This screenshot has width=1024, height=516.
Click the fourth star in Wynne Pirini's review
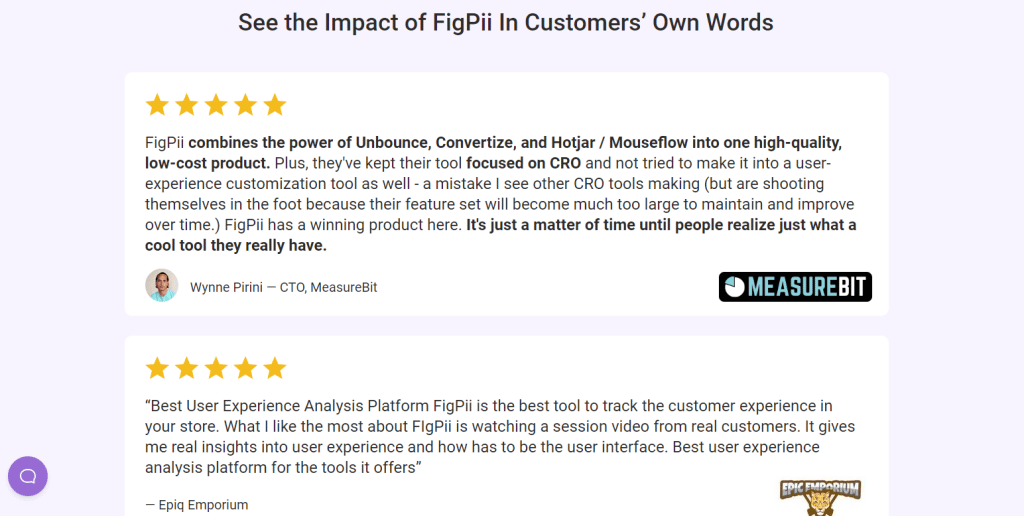click(x=245, y=105)
